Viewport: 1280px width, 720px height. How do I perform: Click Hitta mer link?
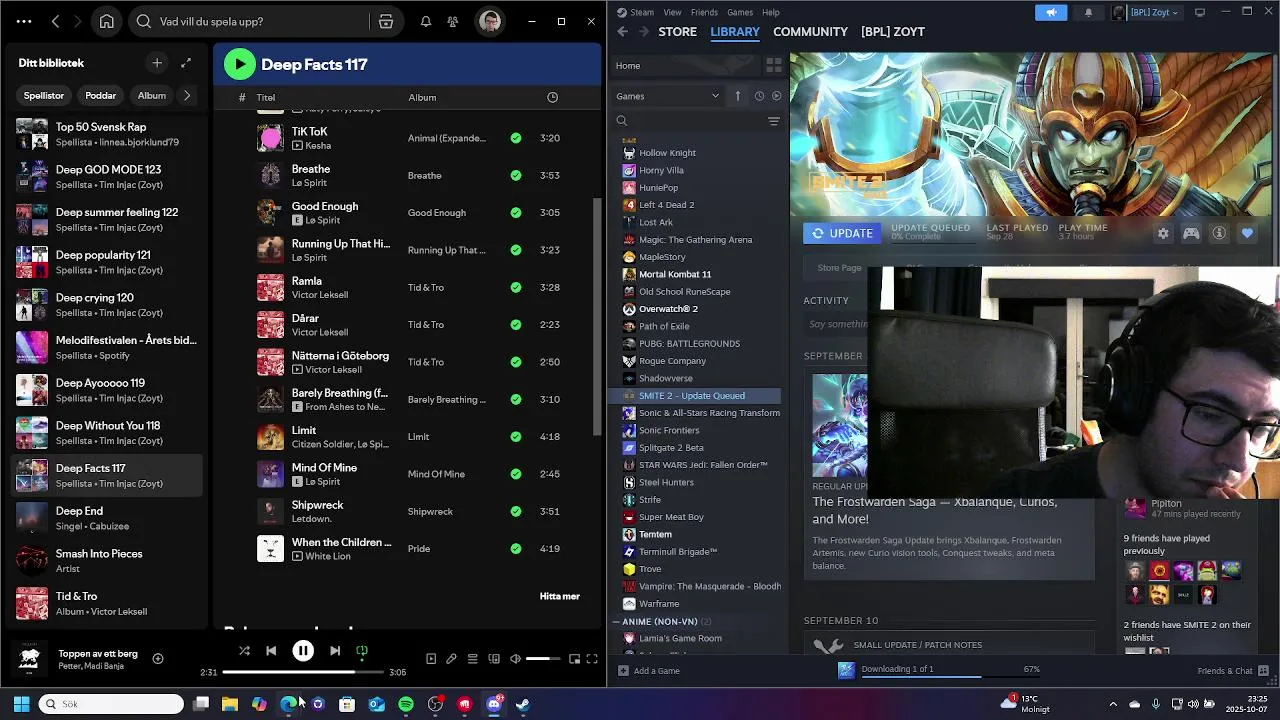pyautogui.click(x=559, y=596)
